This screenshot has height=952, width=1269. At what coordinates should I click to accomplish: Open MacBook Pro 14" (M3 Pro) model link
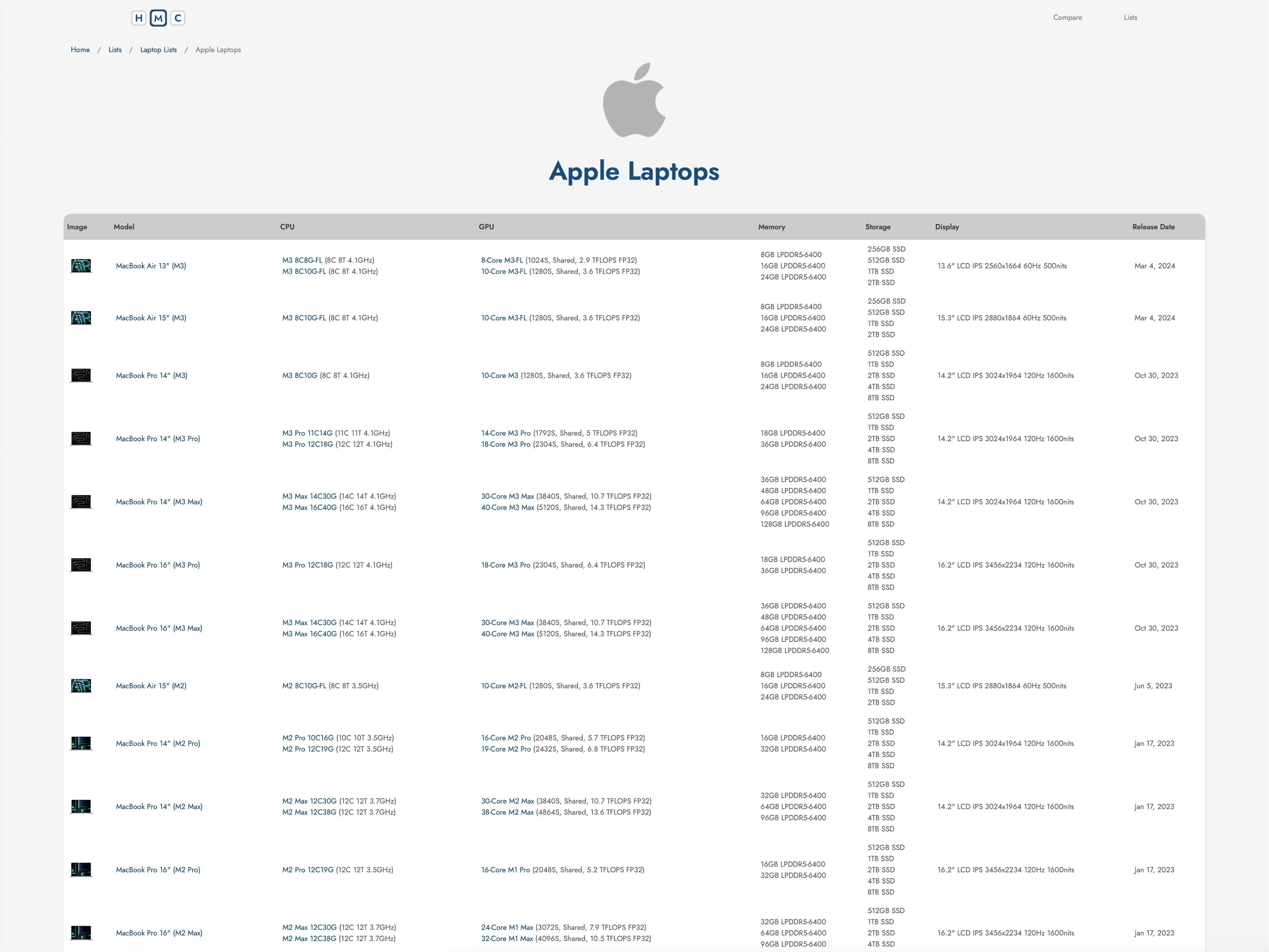coord(158,438)
